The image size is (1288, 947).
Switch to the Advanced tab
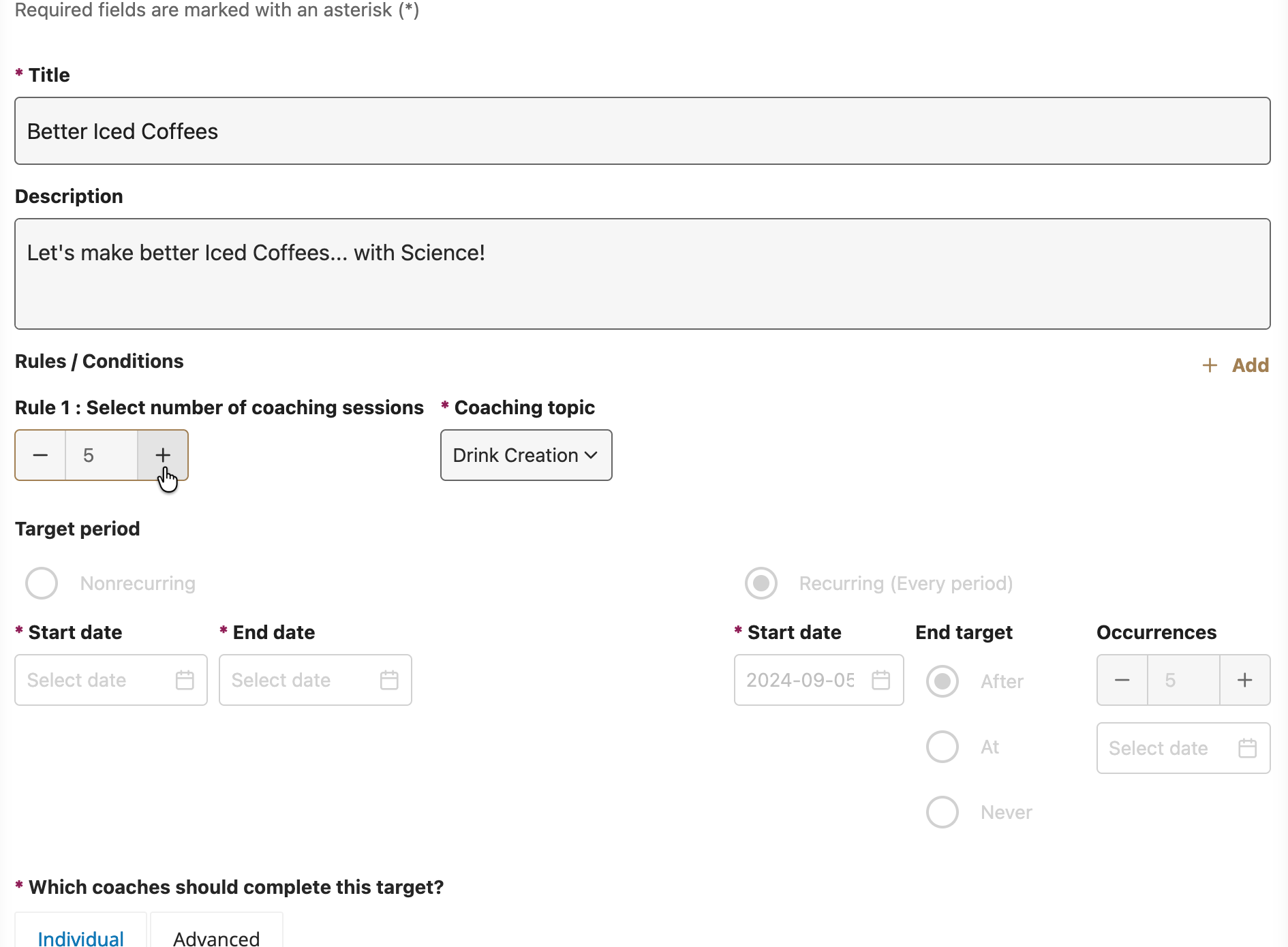(216, 938)
